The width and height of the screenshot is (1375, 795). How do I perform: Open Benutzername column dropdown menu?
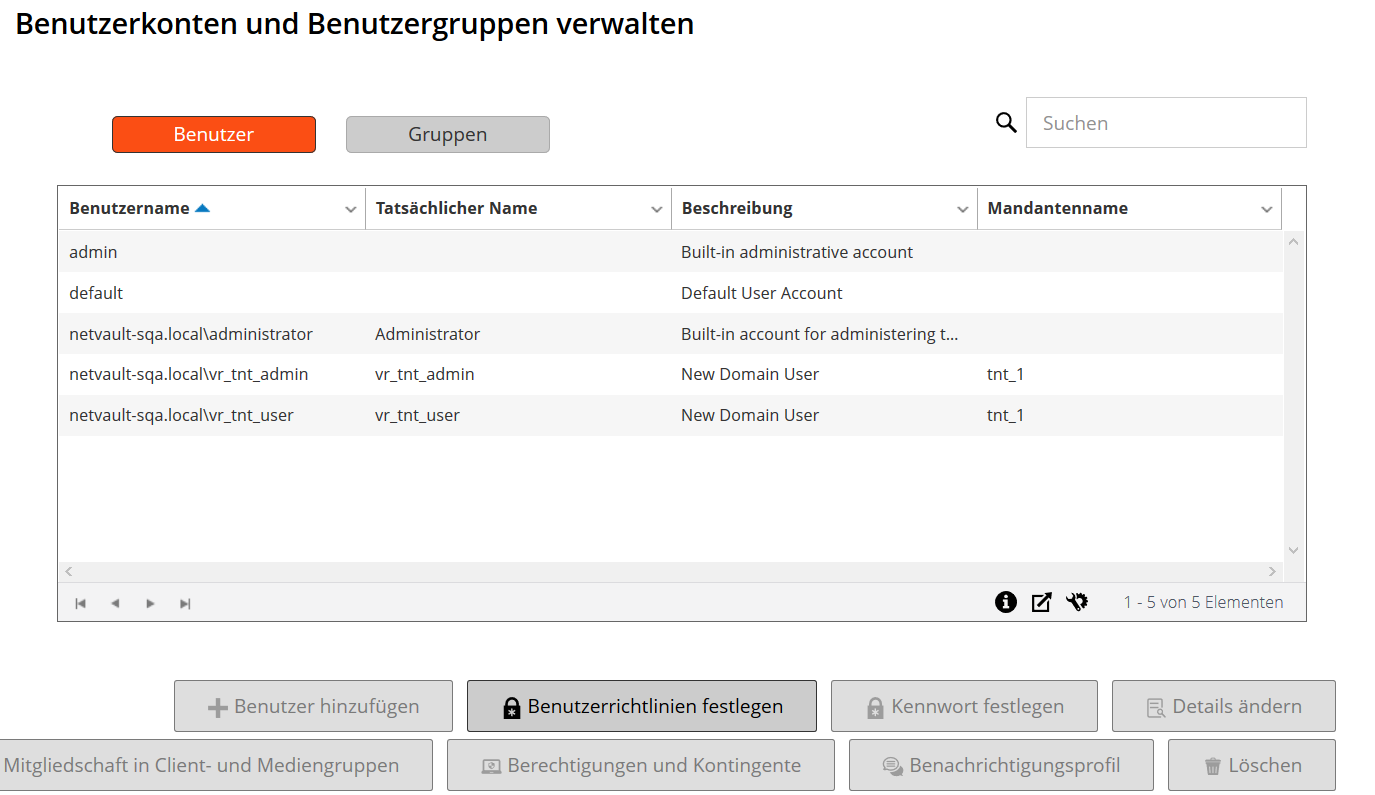coord(350,209)
